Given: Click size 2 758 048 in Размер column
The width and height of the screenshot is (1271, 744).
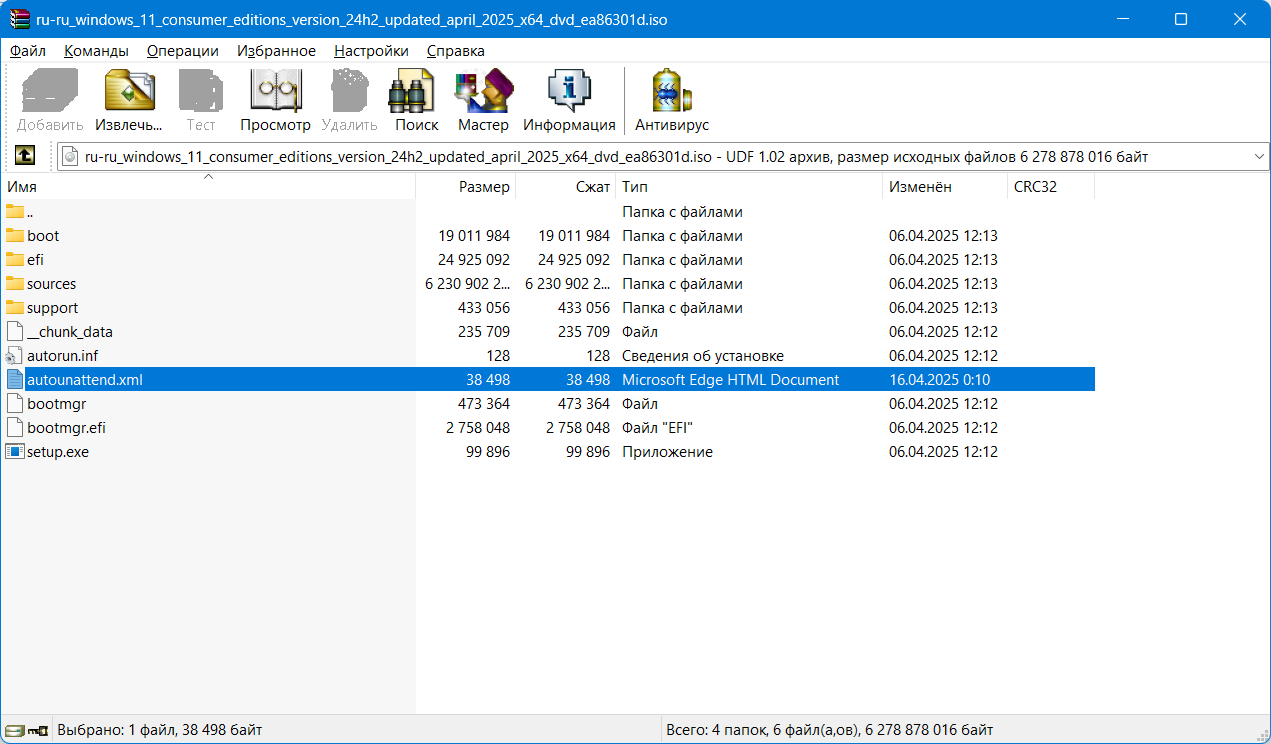Looking at the screenshot, I should tap(478, 428).
